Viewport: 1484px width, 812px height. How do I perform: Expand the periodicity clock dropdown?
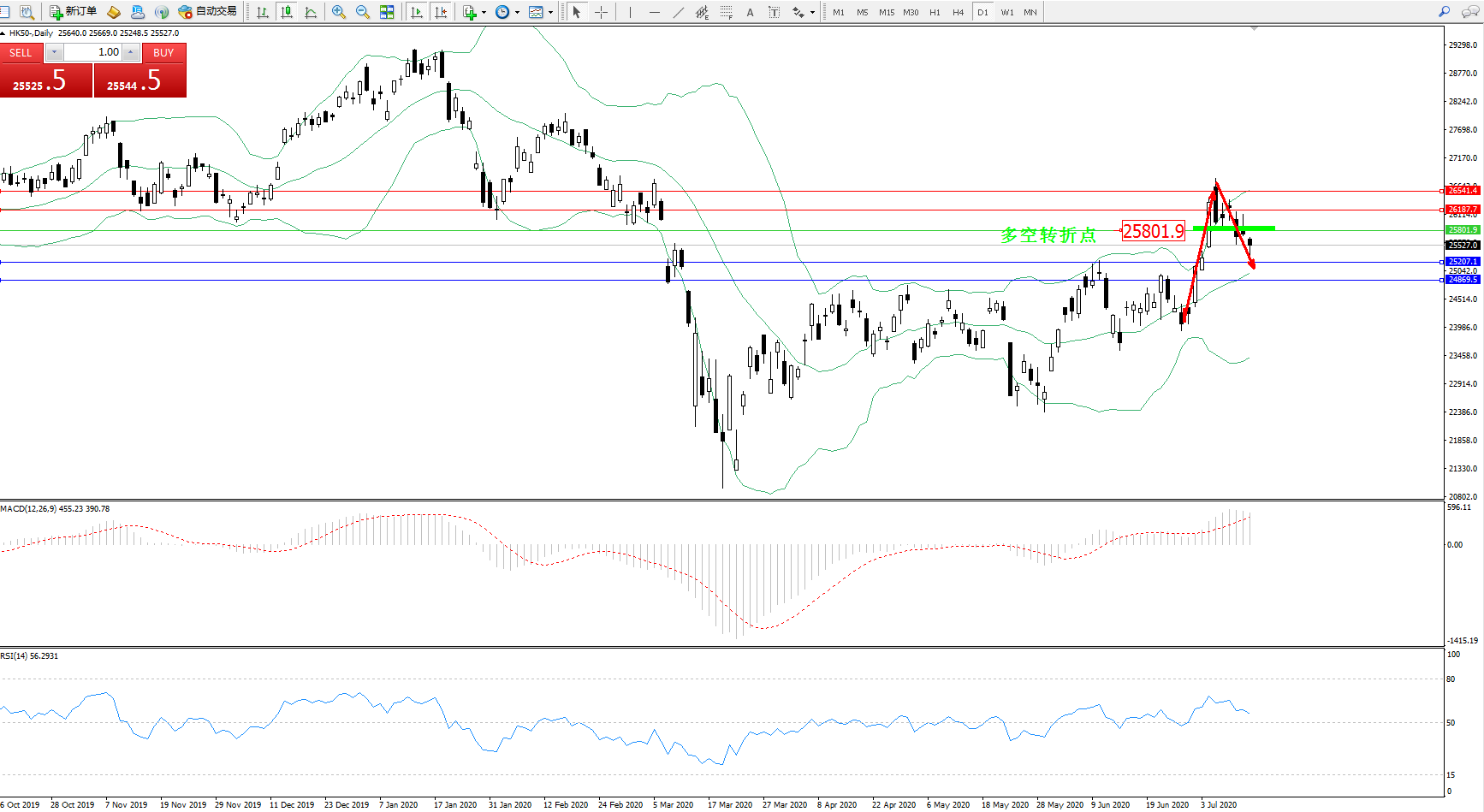(517, 12)
